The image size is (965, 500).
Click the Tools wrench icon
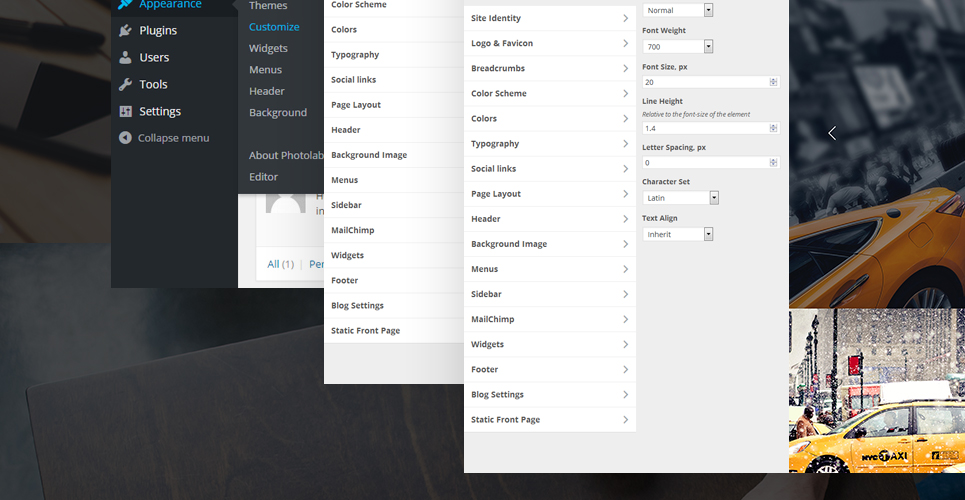coord(125,84)
